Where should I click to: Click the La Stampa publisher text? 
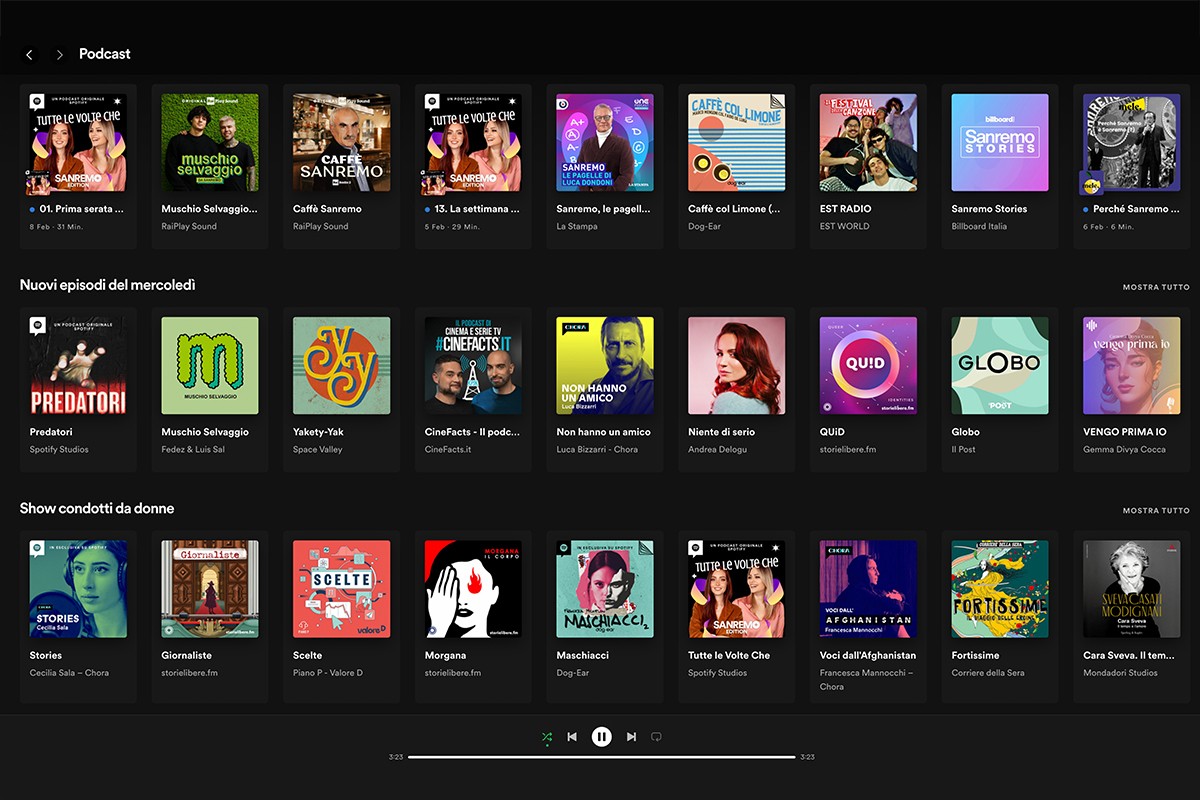[x=577, y=227]
